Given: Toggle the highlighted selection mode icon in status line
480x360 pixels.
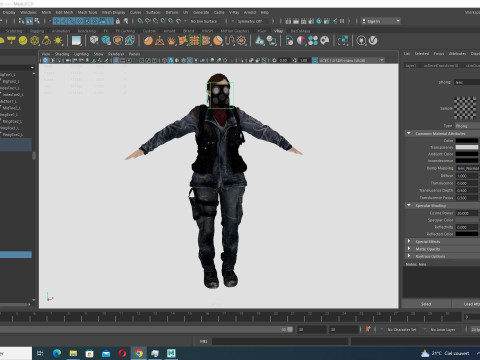Looking at the screenshot, I should 29,21.
